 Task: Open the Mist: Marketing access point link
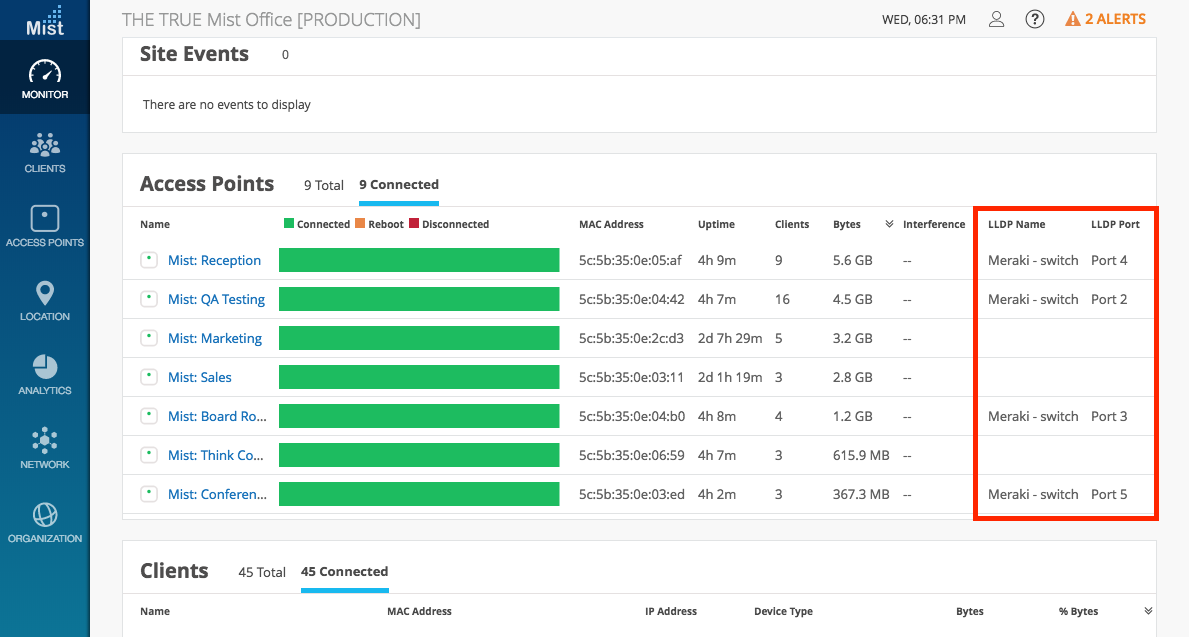click(214, 338)
